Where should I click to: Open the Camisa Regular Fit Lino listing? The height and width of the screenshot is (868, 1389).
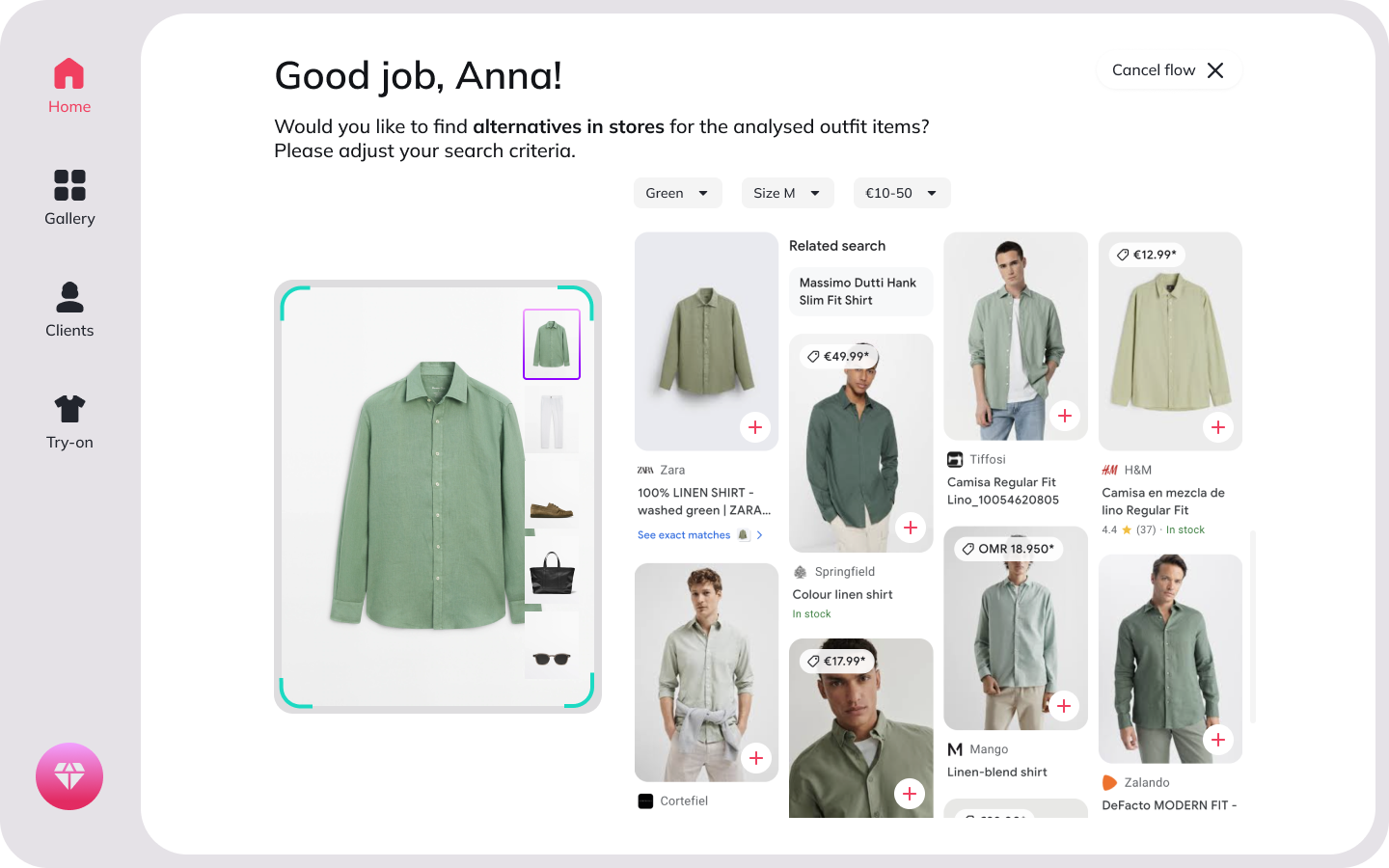pyautogui.click(x=1003, y=491)
